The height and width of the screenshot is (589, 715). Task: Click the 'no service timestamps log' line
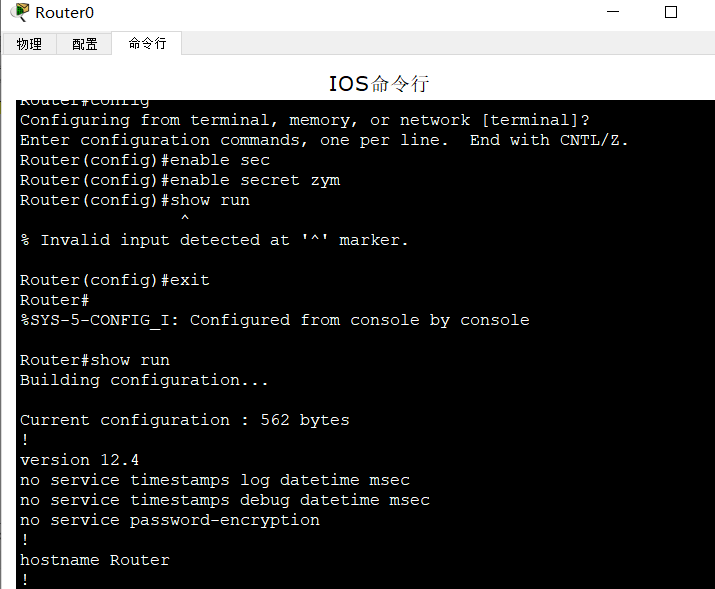(x=215, y=480)
